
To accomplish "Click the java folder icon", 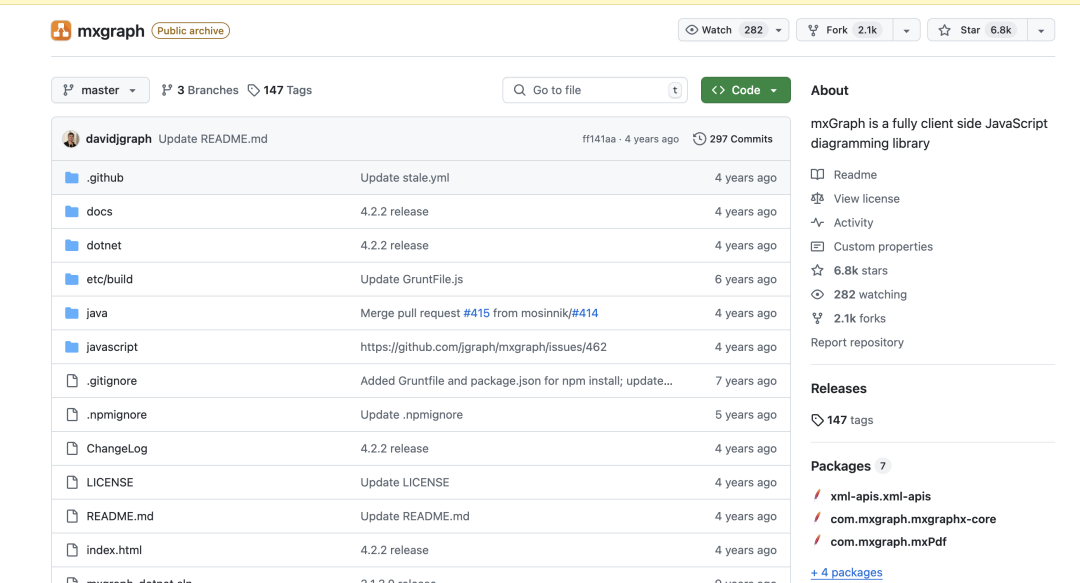I will pyautogui.click(x=72, y=313).
